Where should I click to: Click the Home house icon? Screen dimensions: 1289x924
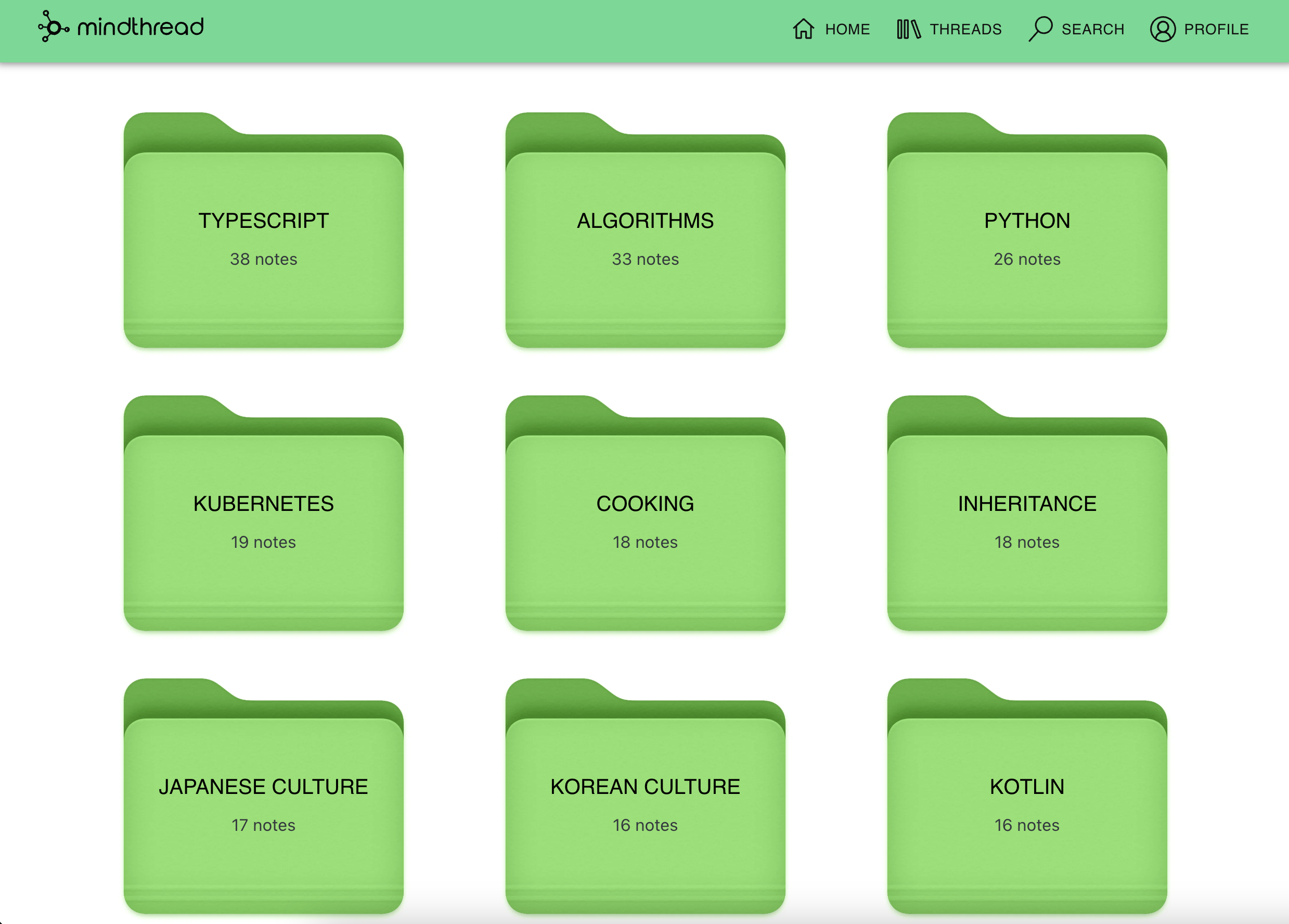pos(803,29)
